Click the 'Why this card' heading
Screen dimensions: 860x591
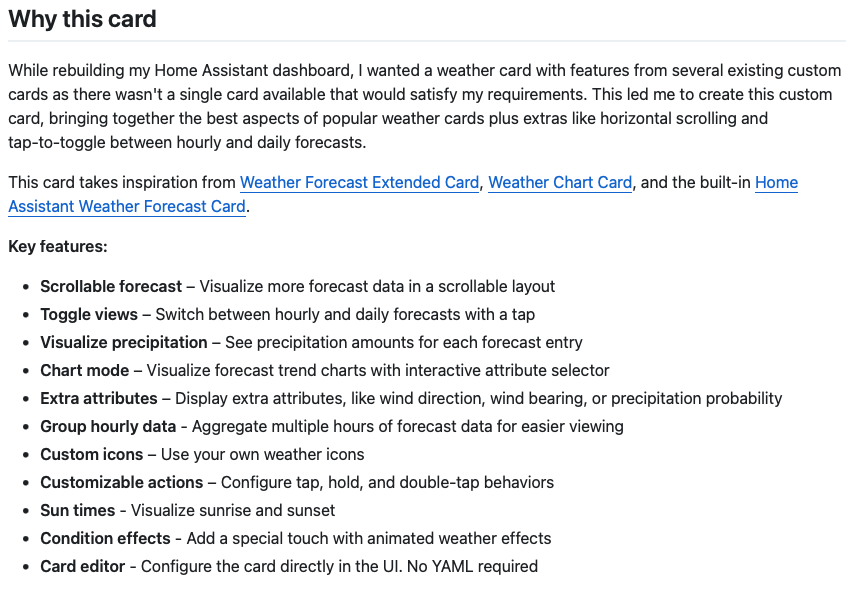click(82, 19)
